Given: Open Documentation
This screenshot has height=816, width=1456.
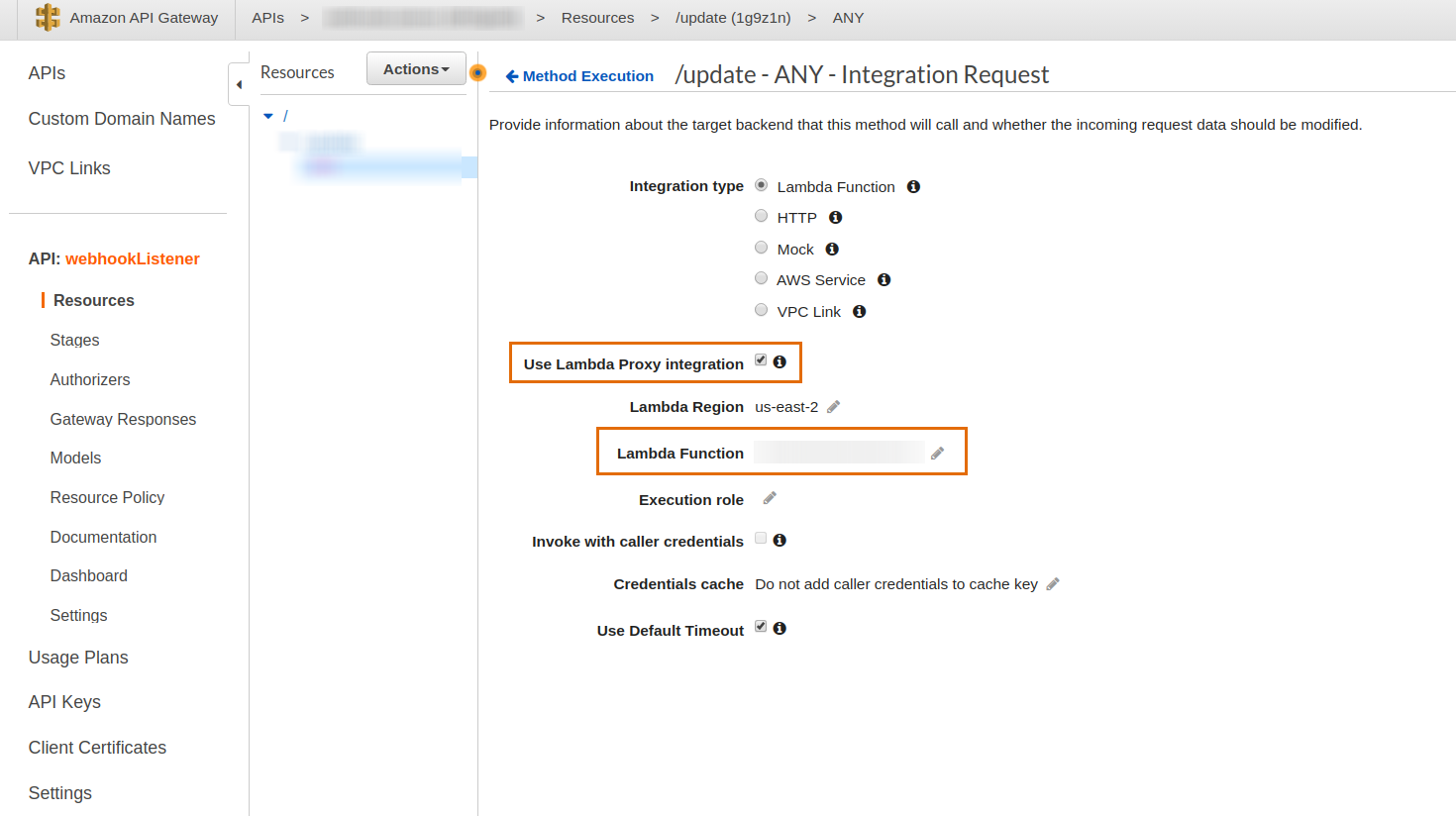Looking at the screenshot, I should [x=103, y=537].
